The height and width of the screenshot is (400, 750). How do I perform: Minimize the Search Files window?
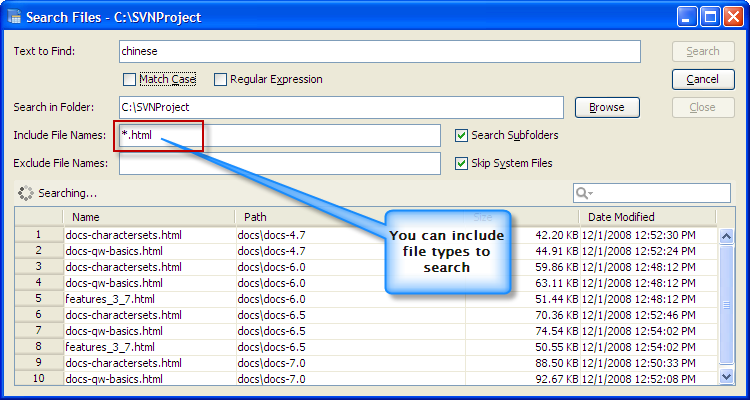point(687,18)
